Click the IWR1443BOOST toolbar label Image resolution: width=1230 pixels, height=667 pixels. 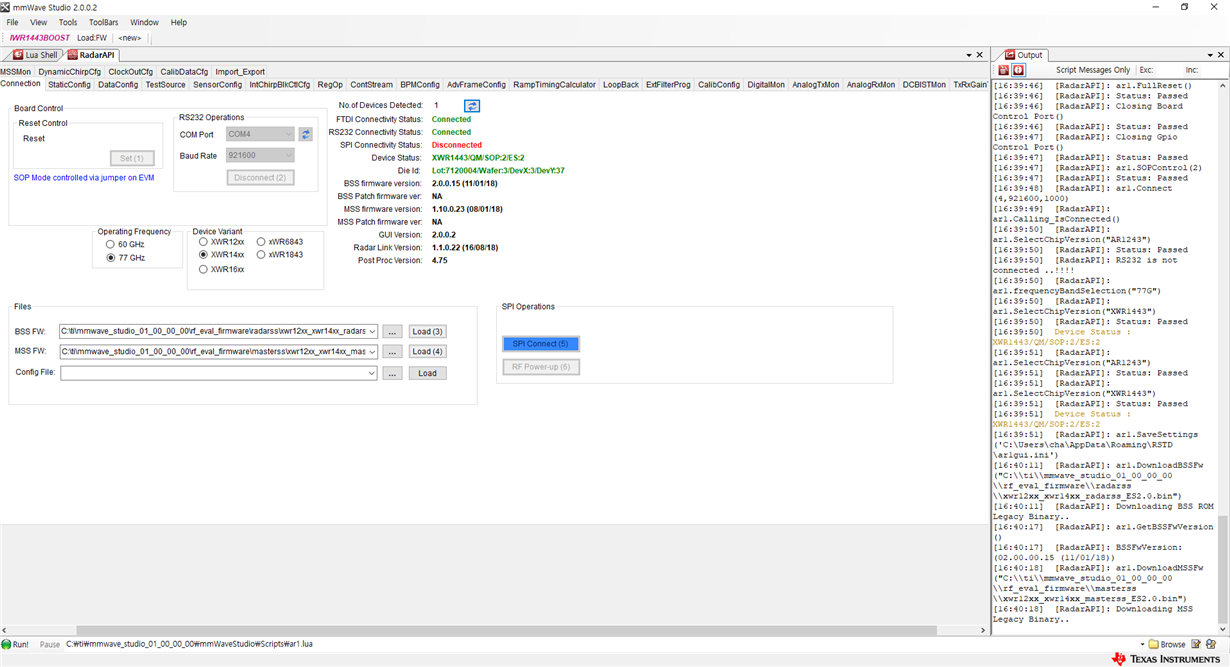[x=40, y=38]
